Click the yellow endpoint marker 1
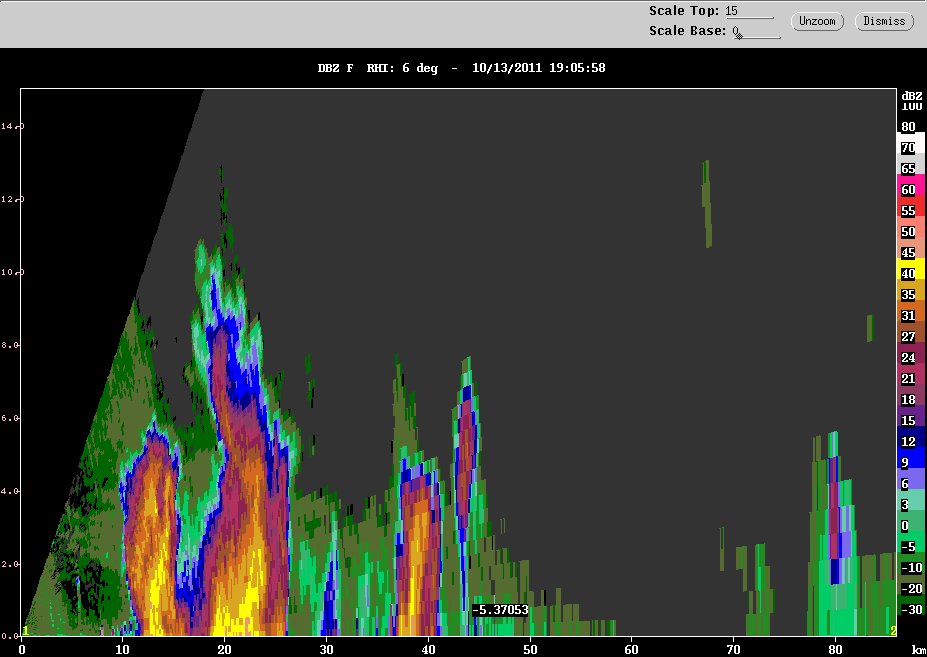 click(25, 631)
